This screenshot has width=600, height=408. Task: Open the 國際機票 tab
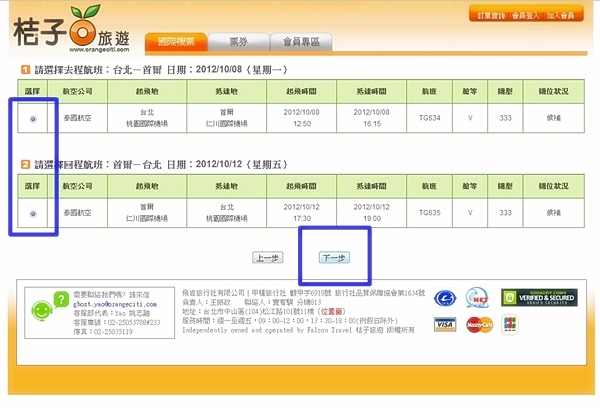point(176,42)
